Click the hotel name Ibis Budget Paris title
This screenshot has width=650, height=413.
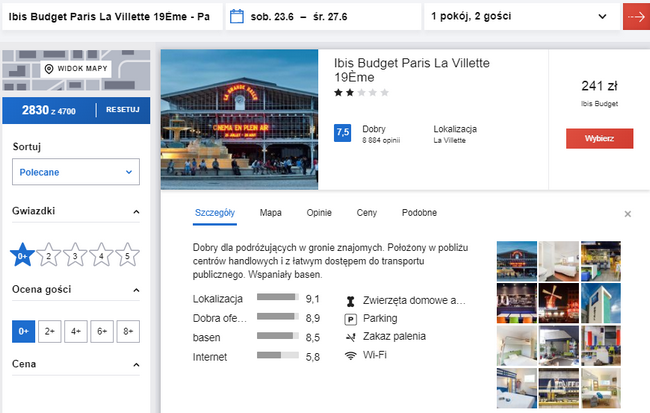point(412,70)
